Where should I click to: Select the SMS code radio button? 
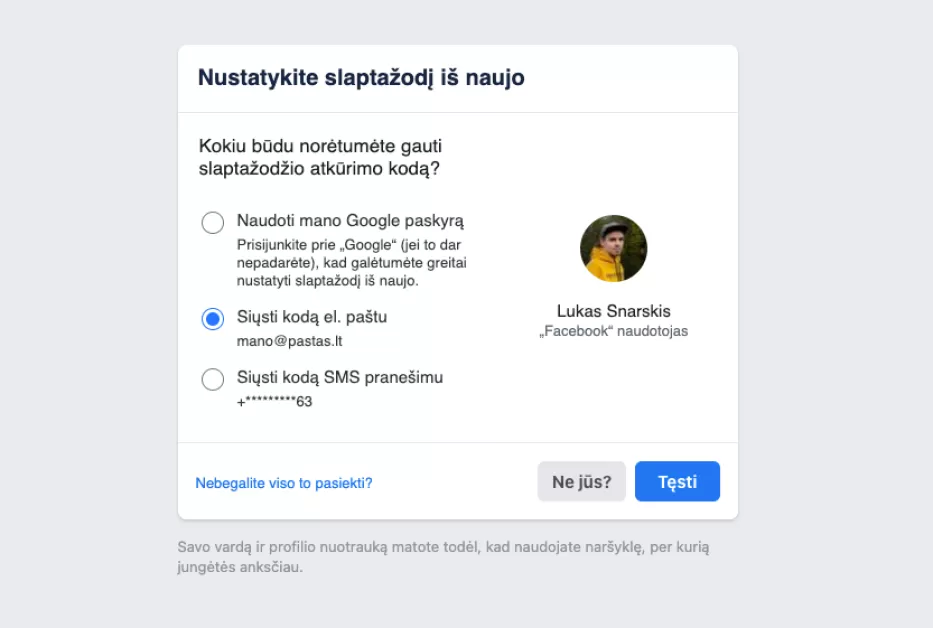pos(213,379)
